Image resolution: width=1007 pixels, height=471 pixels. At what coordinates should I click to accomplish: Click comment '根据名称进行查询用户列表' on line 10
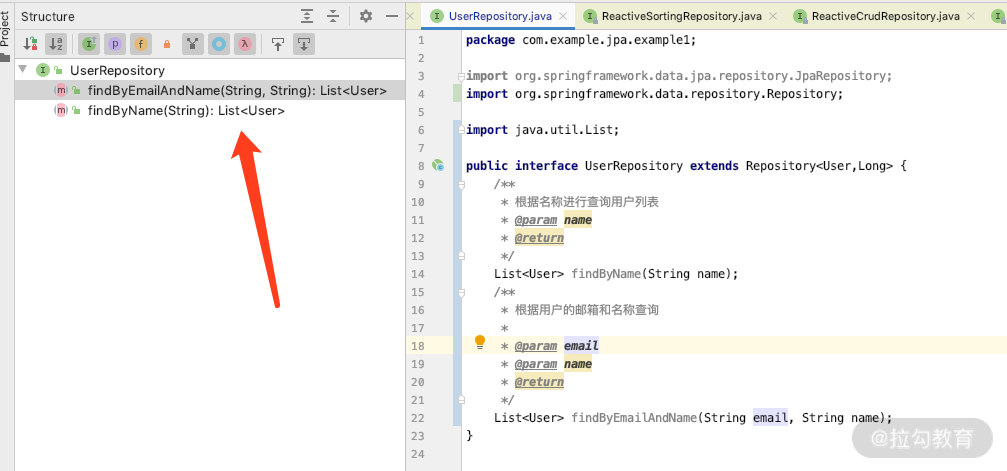point(587,202)
